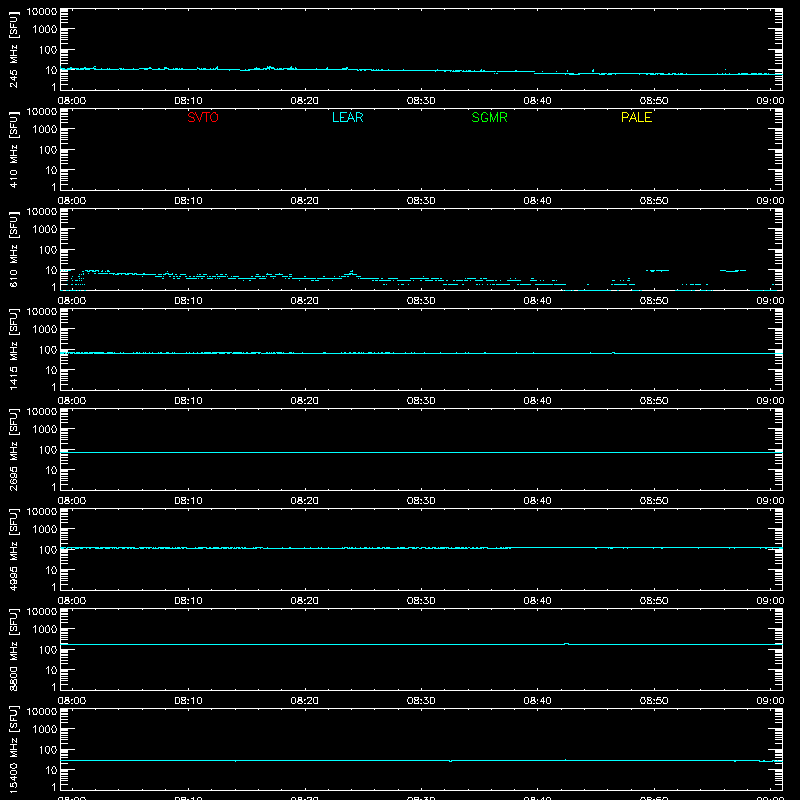Select the 1415 MHz [SFU] axis title
This screenshot has height=800, width=800.
(x=14, y=349)
